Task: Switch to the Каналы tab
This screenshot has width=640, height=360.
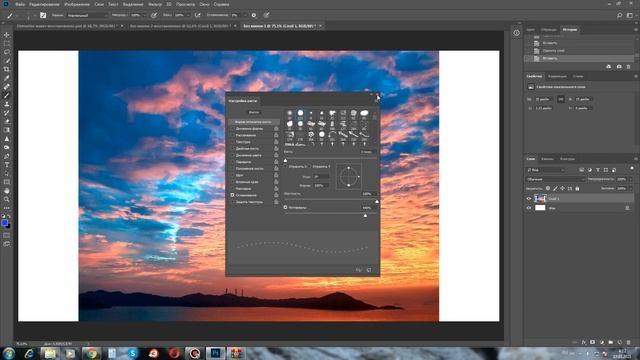Action: (x=547, y=159)
